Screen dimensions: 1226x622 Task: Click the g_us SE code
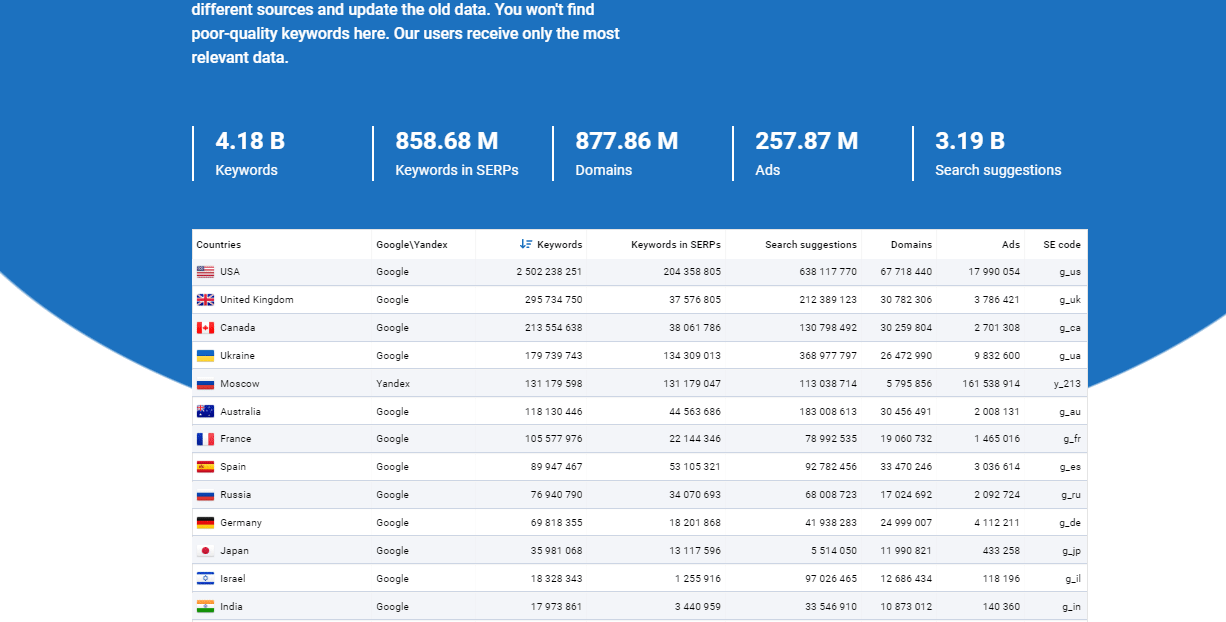[x=1070, y=272]
